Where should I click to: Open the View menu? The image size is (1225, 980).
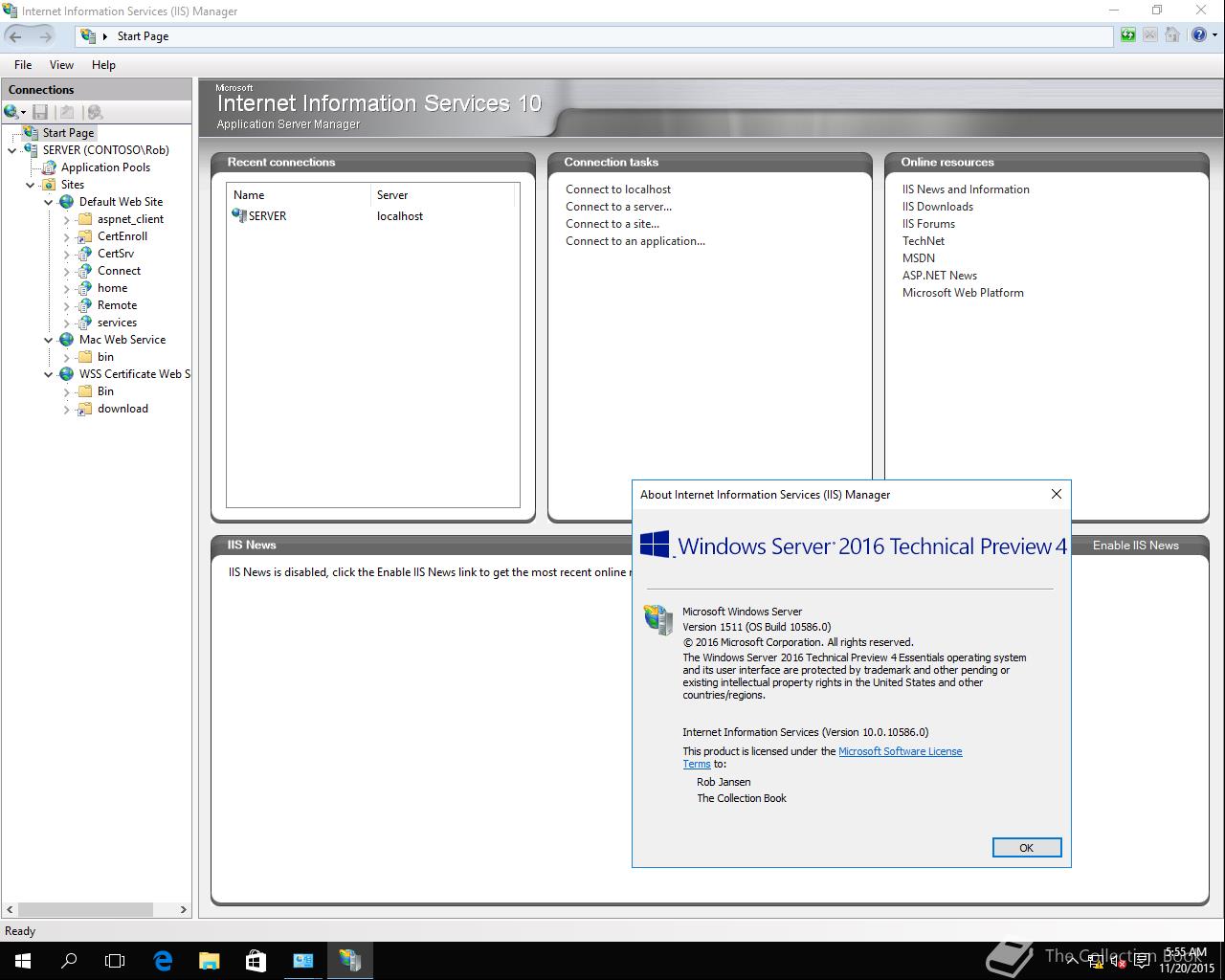pyautogui.click(x=61, y=65)
